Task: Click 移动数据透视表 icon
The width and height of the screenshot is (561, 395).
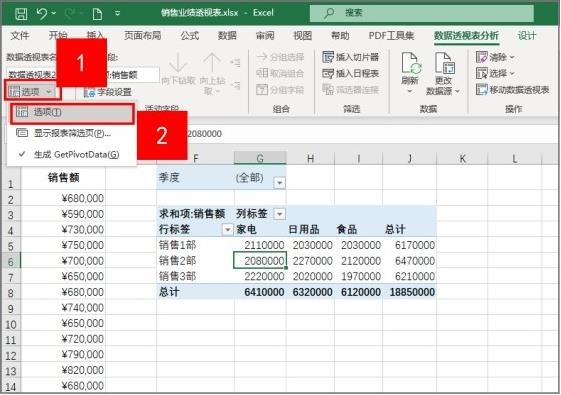Action: [x=482, y=89]
